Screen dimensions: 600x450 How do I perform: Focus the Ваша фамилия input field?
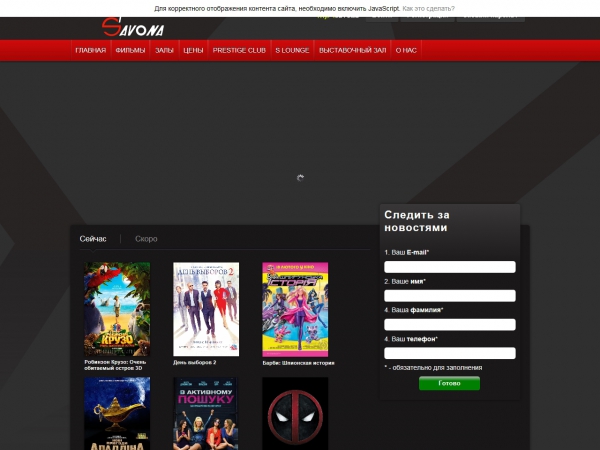point(450,324)
